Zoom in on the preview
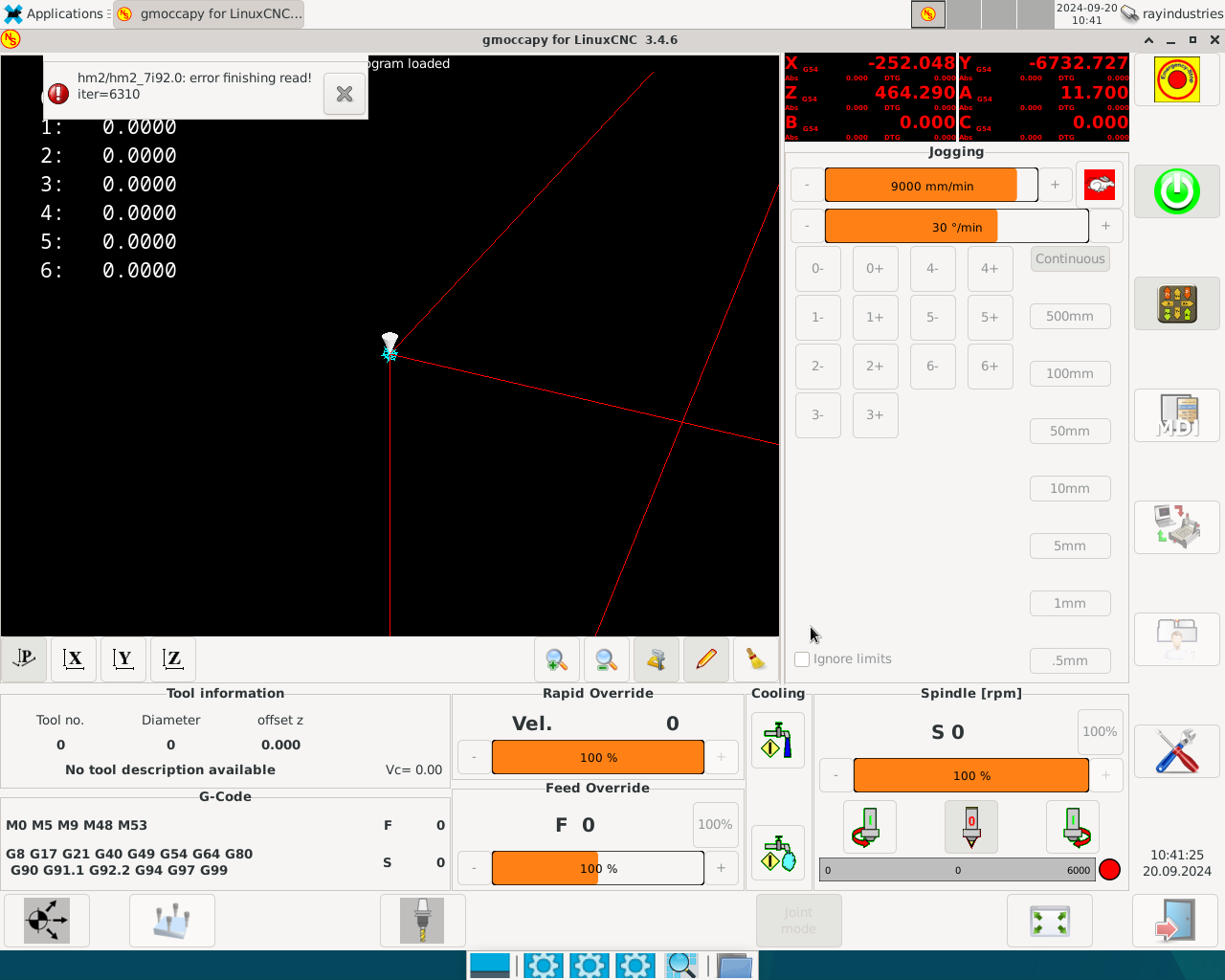 click(x=557, y=659)
